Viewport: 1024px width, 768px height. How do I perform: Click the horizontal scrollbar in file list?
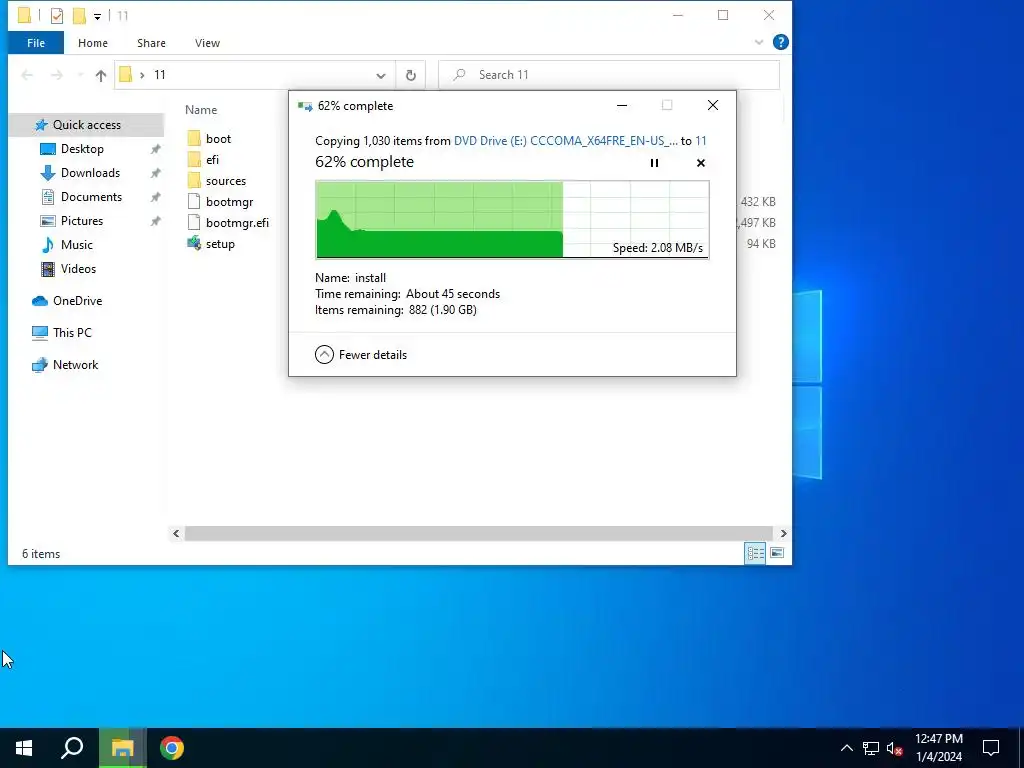(x=479, y=534)
